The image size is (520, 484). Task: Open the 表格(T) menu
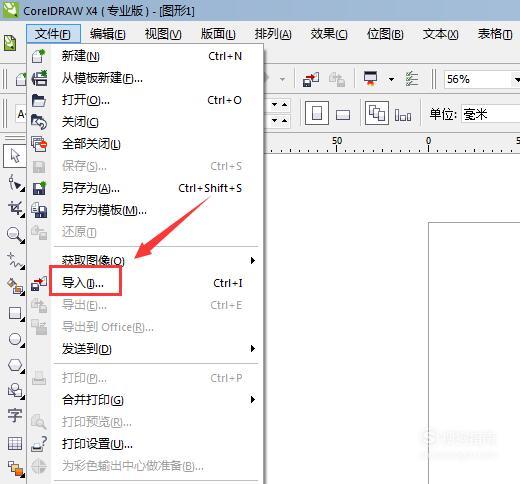495,34
